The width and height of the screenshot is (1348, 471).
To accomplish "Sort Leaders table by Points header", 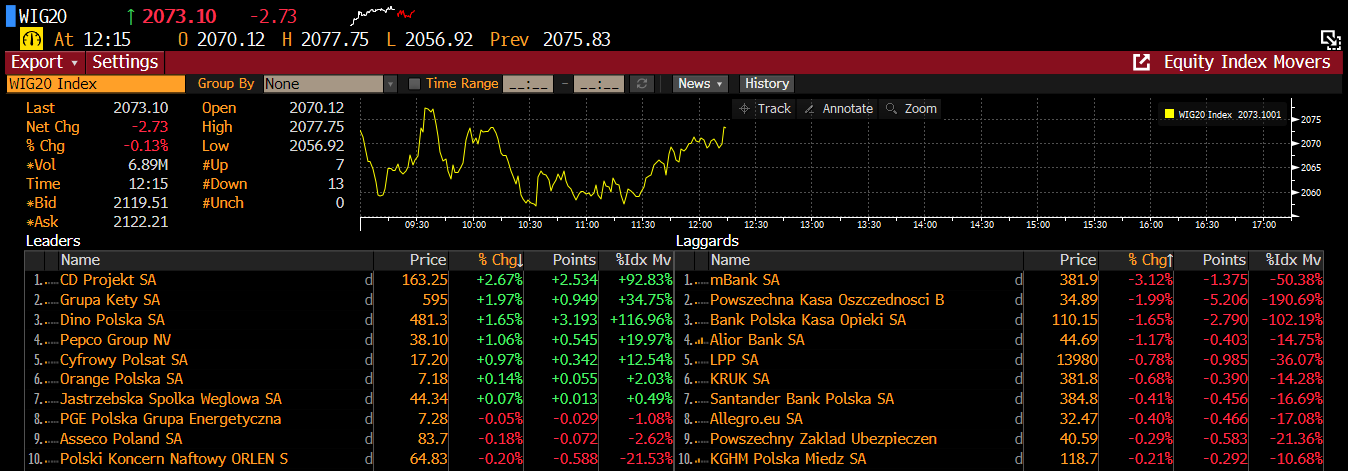I will coord(563,260).
